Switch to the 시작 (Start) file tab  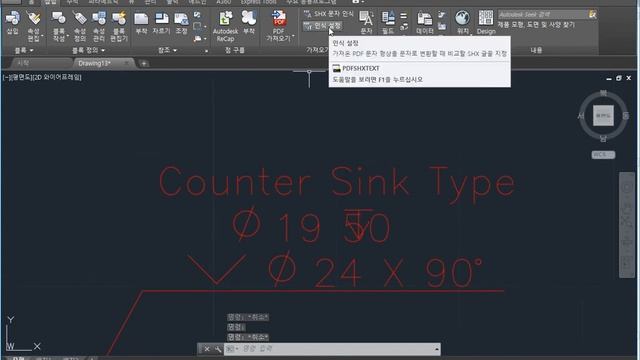tap(23, 63)
